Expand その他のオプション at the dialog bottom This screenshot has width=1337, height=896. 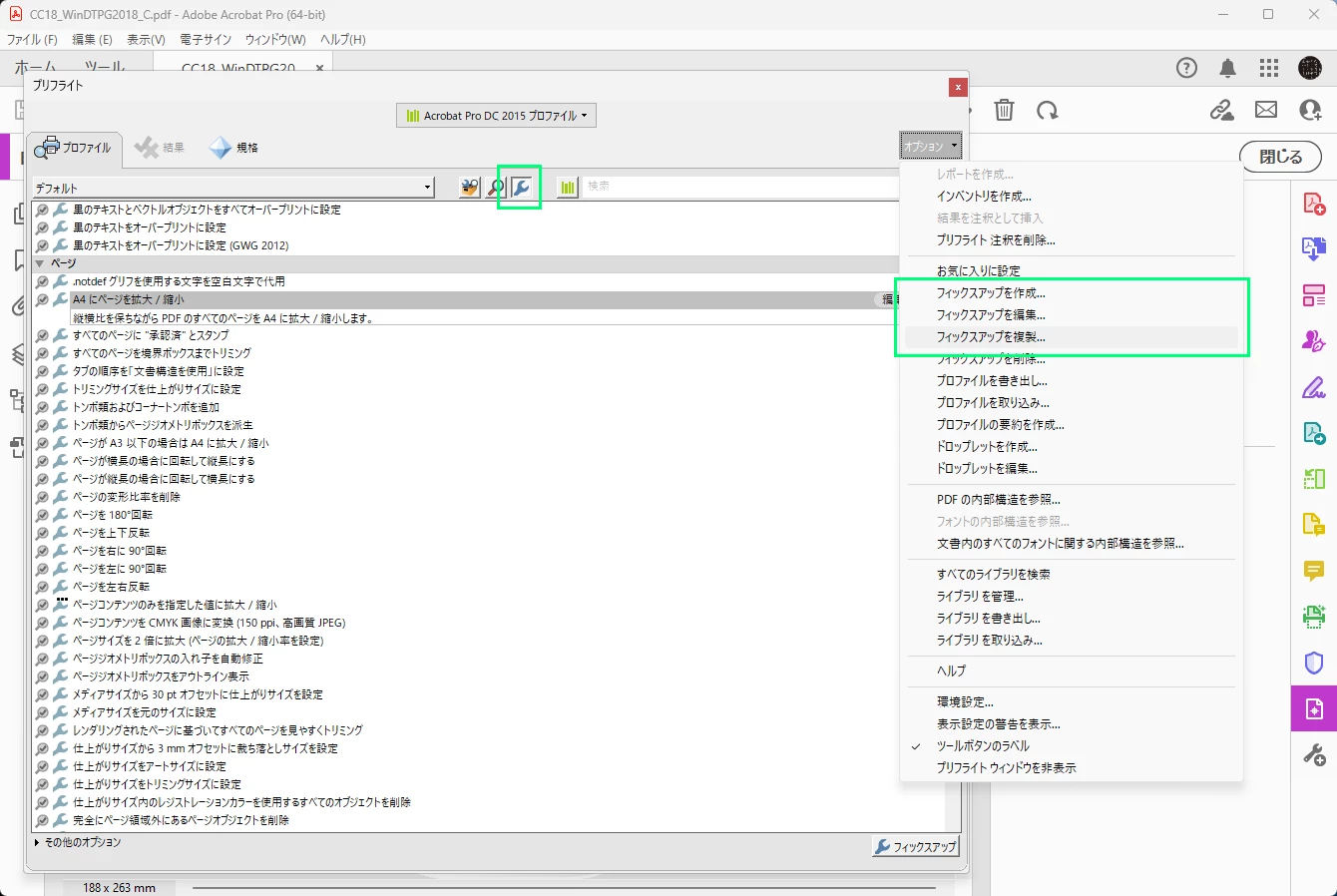coord(78,842)
